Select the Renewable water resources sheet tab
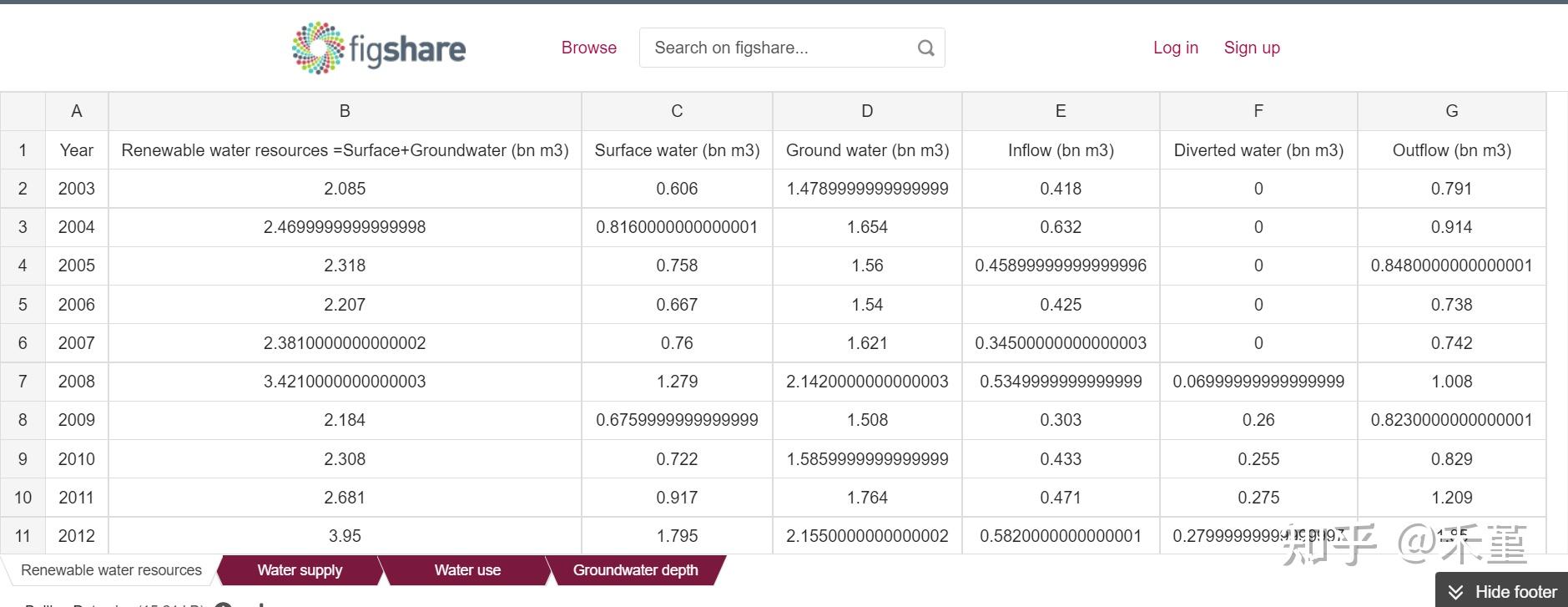Image resolution: width=1568 pixels, height=607 pixels. [x=111, y=570]
